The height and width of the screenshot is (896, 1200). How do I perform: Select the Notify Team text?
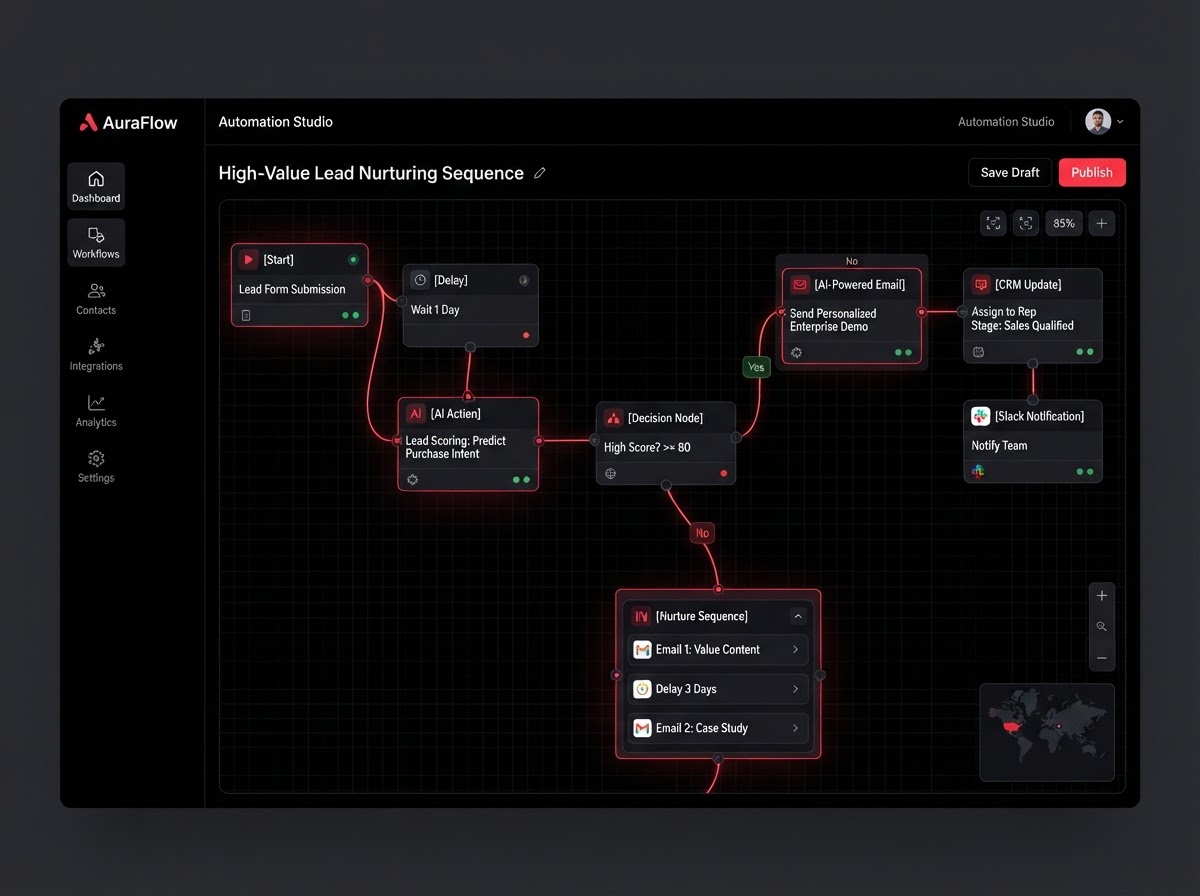point(999,446)
